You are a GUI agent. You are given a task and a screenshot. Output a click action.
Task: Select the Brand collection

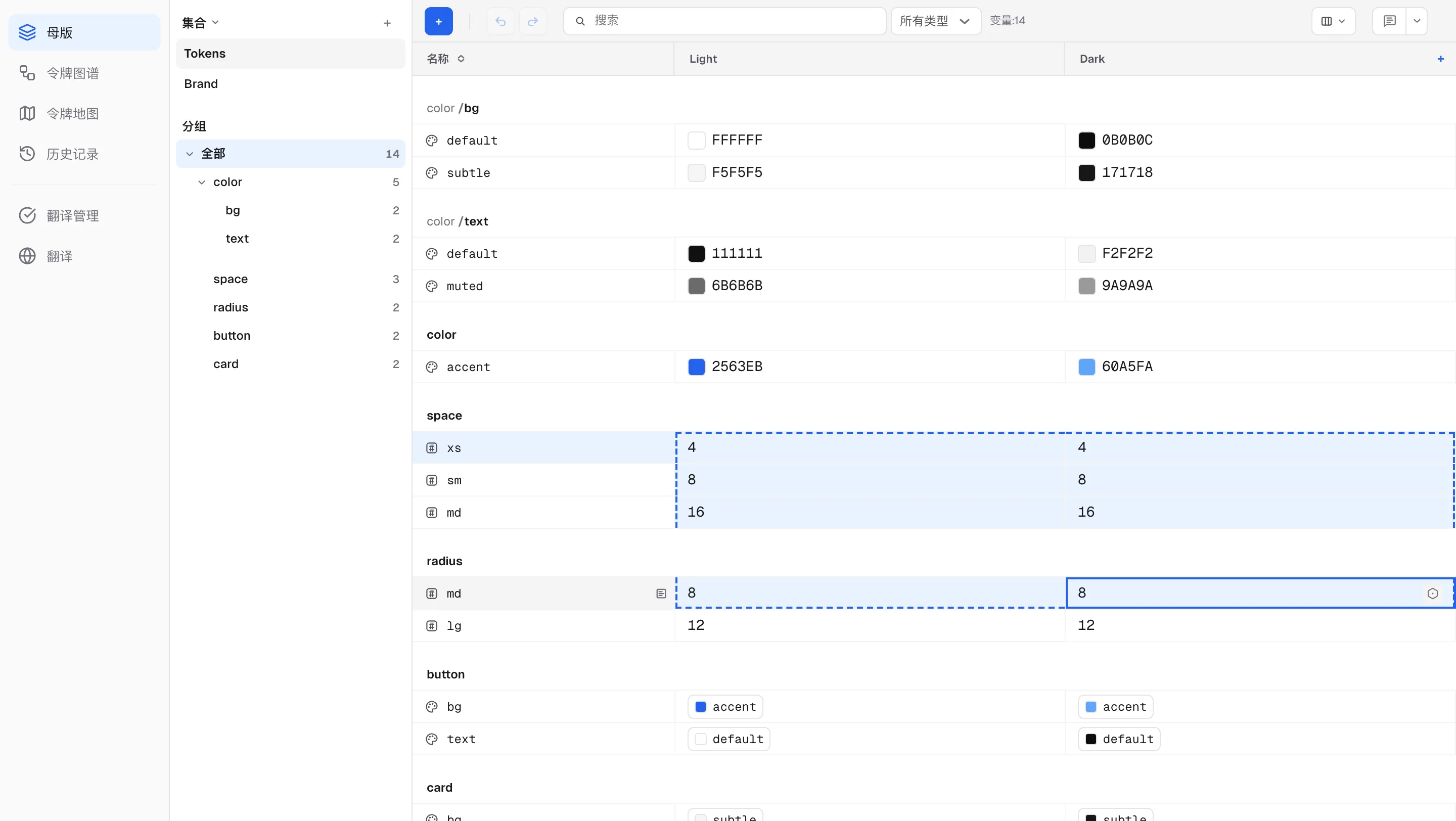pos(291,83)
